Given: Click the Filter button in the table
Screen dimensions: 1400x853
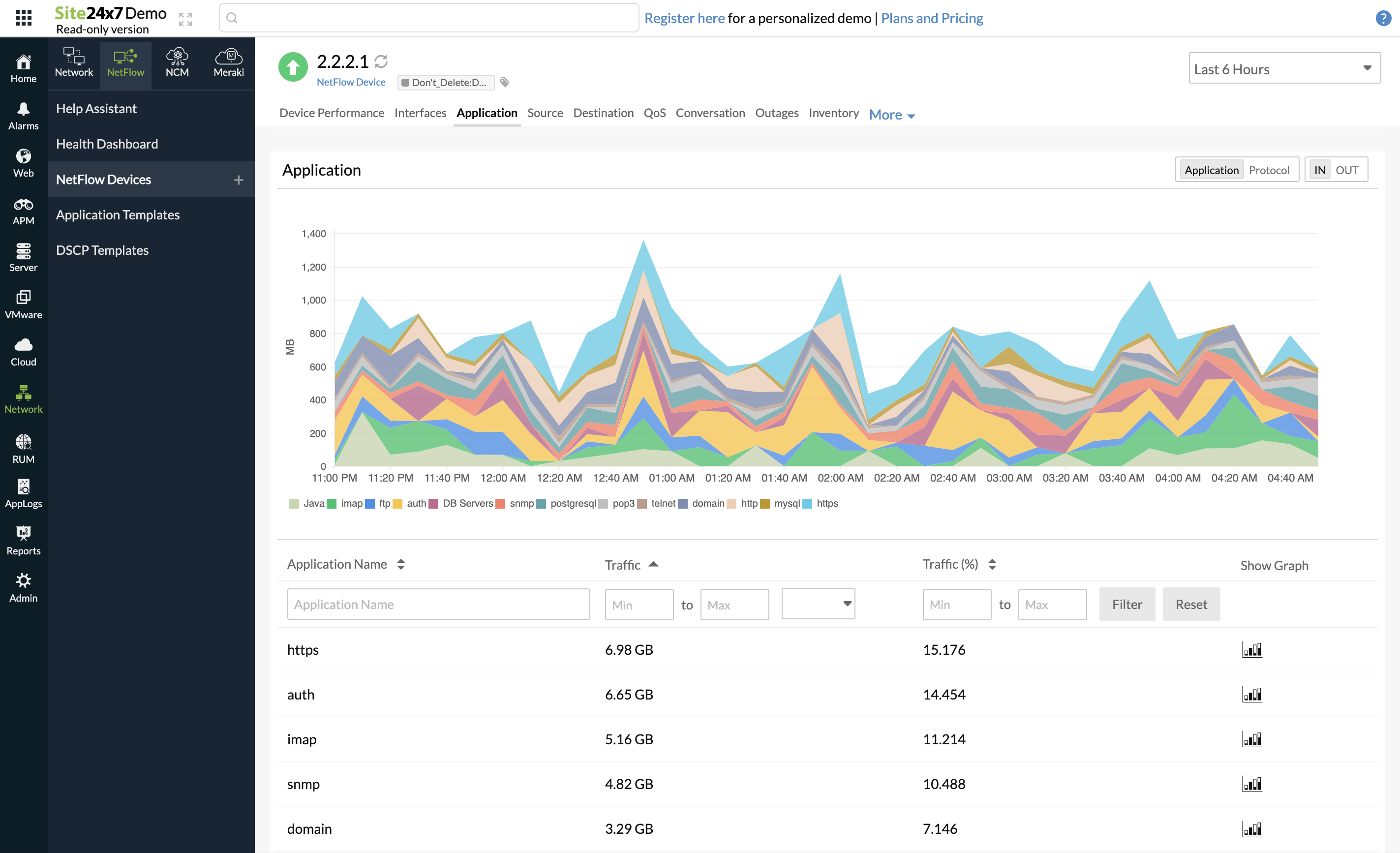Looking at the screenshot, I should pyautogui.click(x=1126, y=604).
